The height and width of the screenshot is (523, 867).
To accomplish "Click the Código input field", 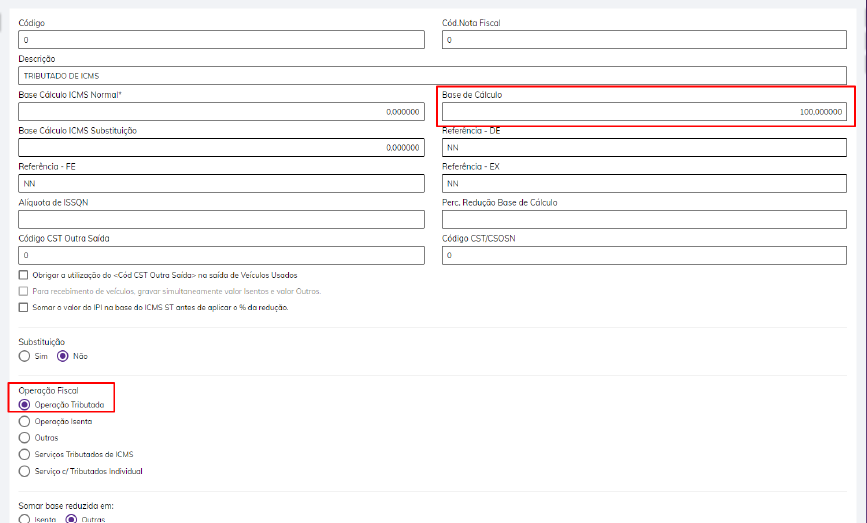I will click(221, 40).
